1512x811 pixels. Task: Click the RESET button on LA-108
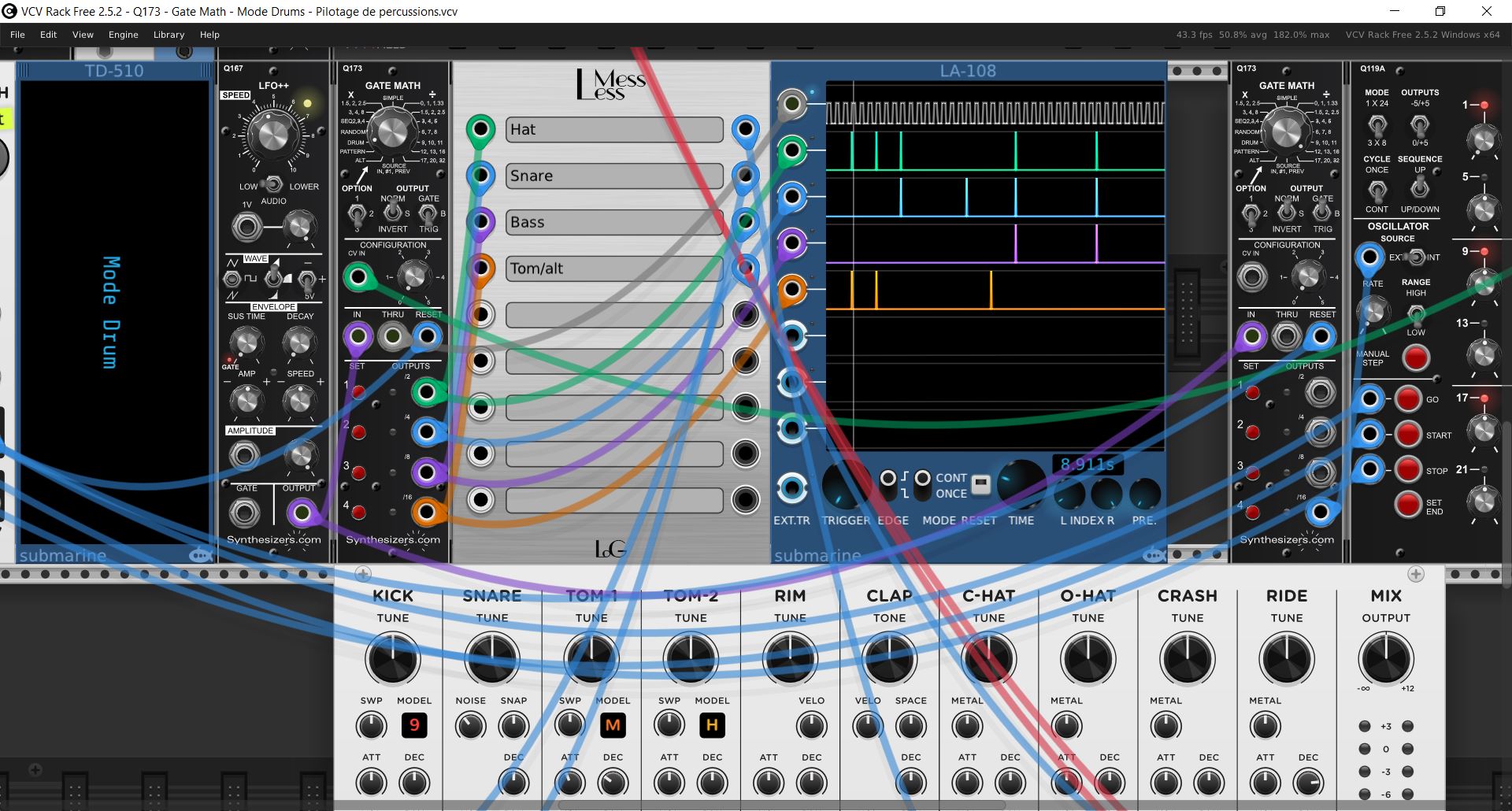[x=980, y=484]
